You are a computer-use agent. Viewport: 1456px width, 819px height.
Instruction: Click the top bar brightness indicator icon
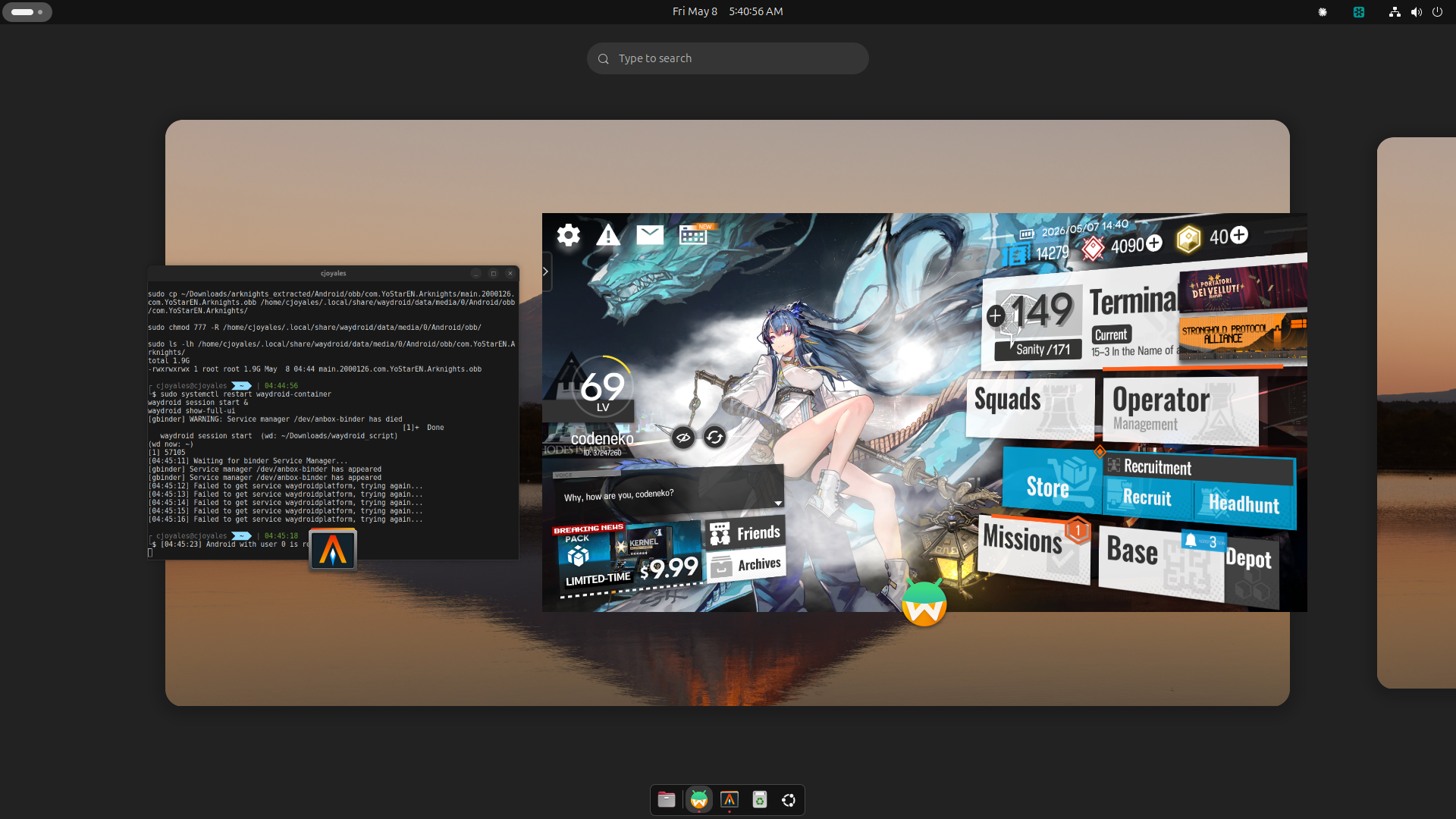point(1323,12)
